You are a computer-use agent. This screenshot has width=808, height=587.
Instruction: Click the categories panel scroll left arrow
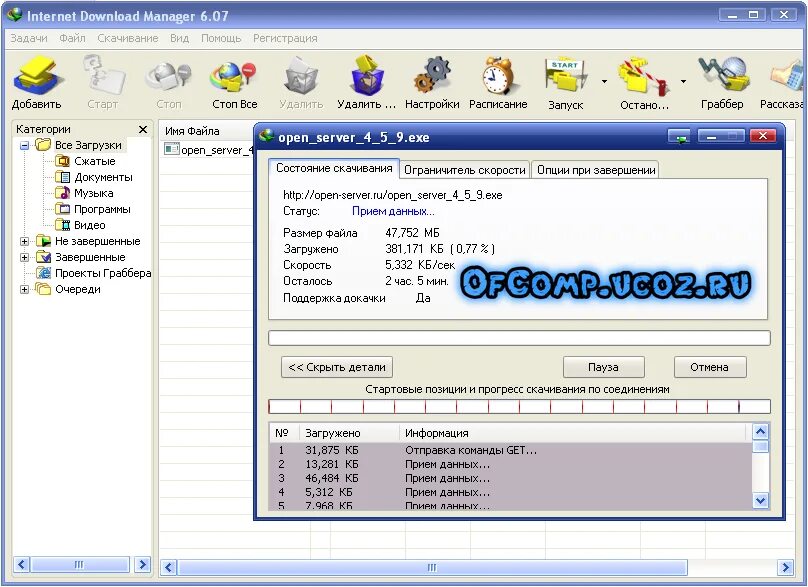click(x=21, y=564)
